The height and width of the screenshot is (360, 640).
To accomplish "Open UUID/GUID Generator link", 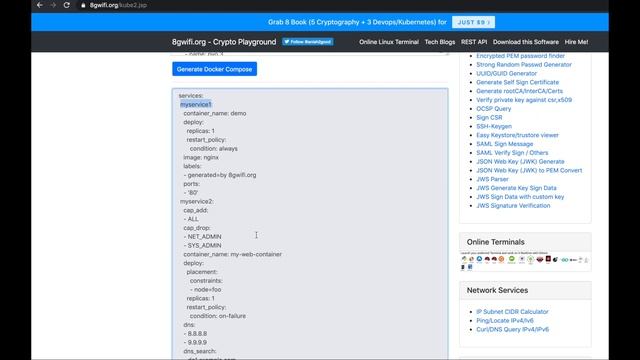I will tap(506, 73).
